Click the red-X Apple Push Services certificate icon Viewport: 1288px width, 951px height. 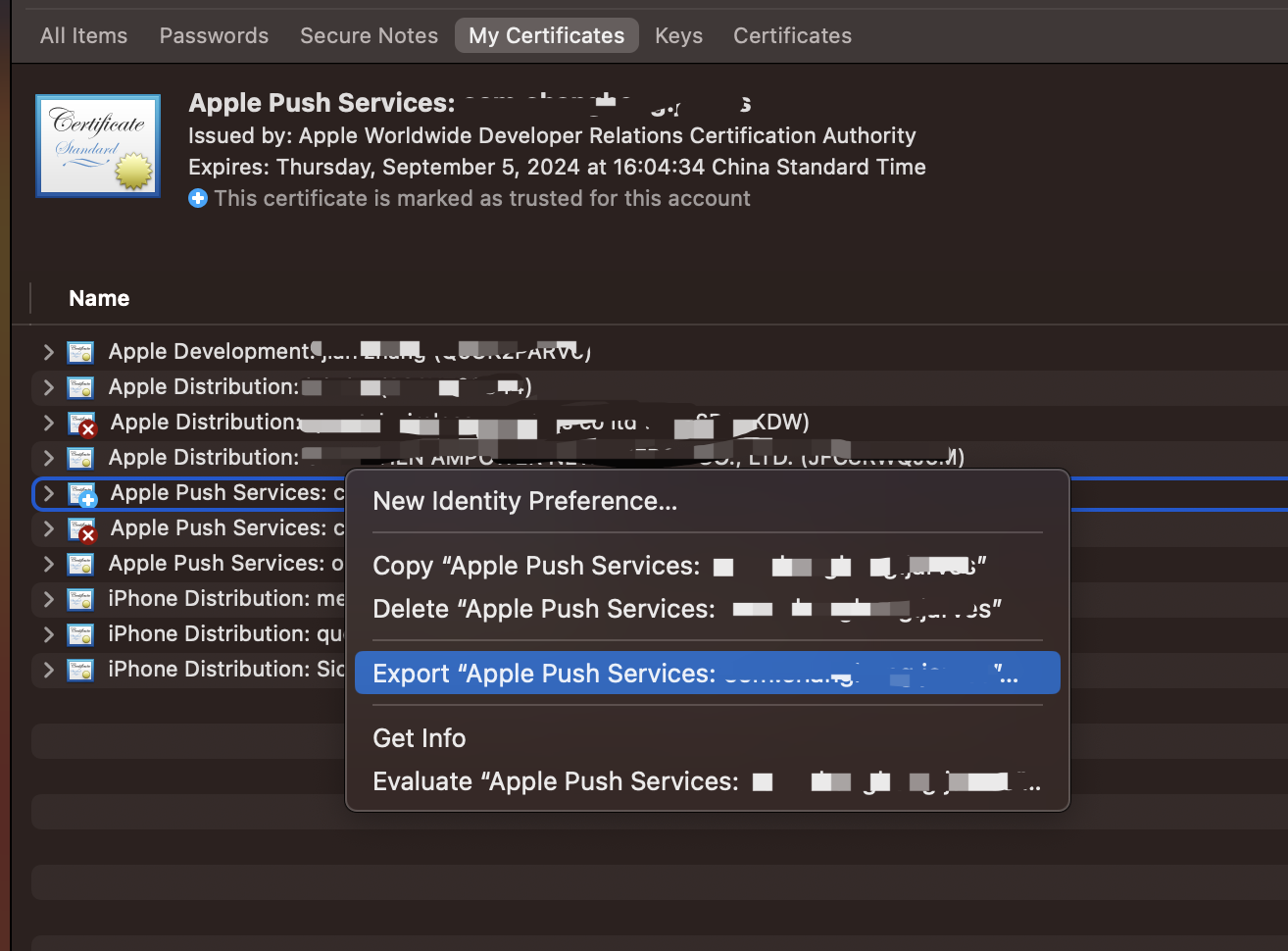[82, 529]
